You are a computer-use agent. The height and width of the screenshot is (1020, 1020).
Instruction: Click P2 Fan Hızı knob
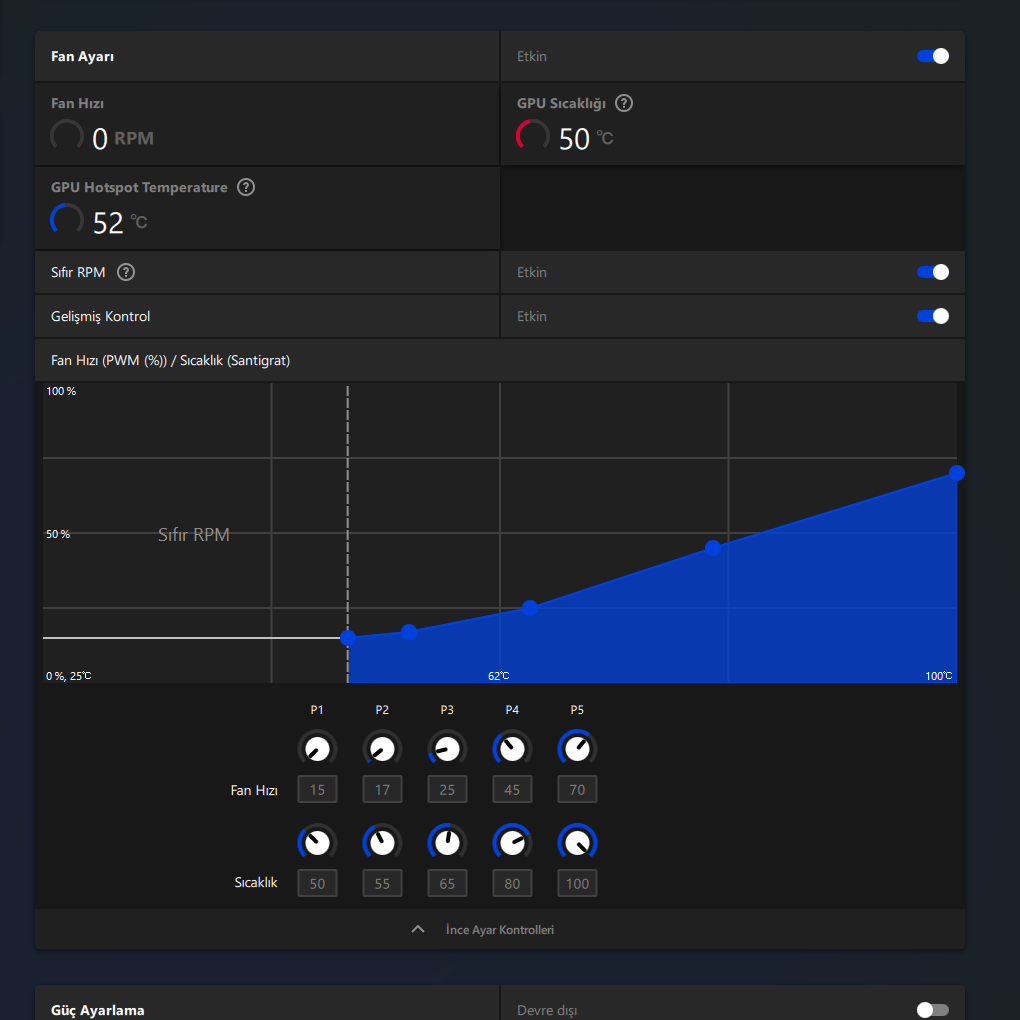(x=382, y=749)
